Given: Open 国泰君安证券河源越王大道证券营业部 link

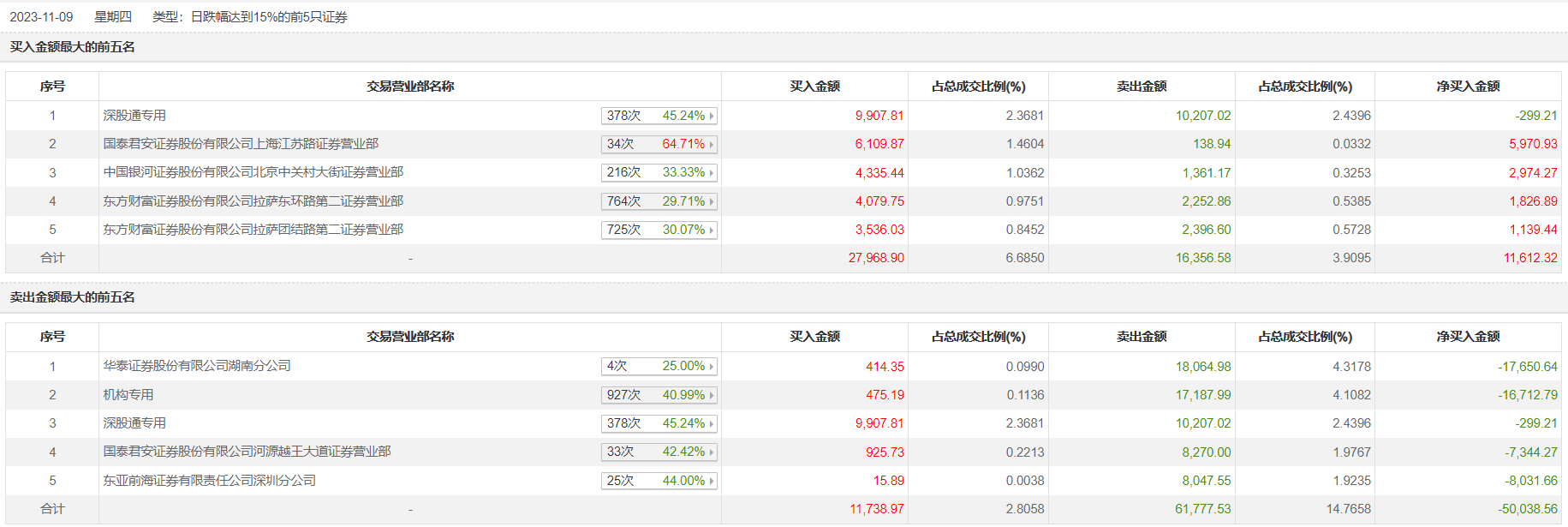Looking at the screenshot, I should click(247, 452).
